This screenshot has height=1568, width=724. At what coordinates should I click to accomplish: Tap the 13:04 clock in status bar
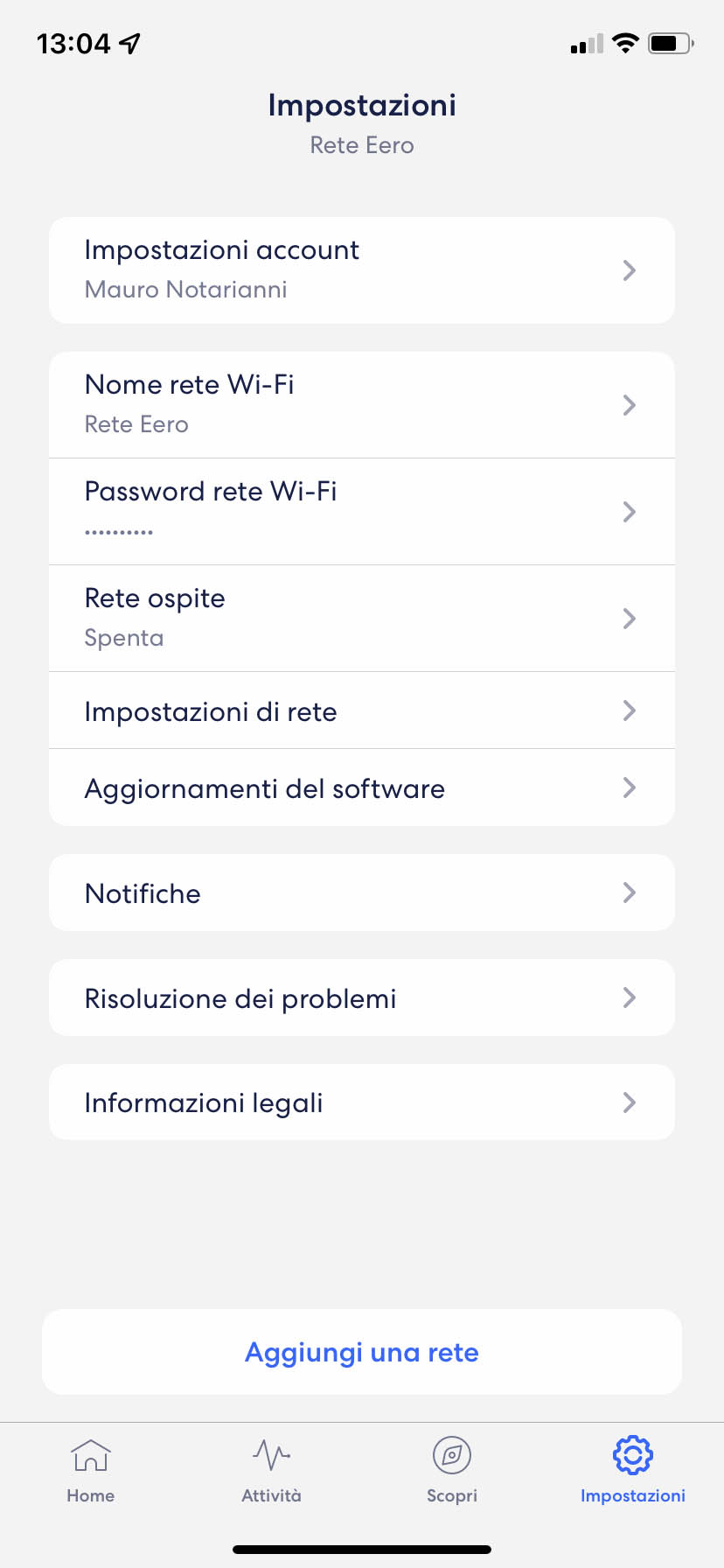tap(73, 43)
